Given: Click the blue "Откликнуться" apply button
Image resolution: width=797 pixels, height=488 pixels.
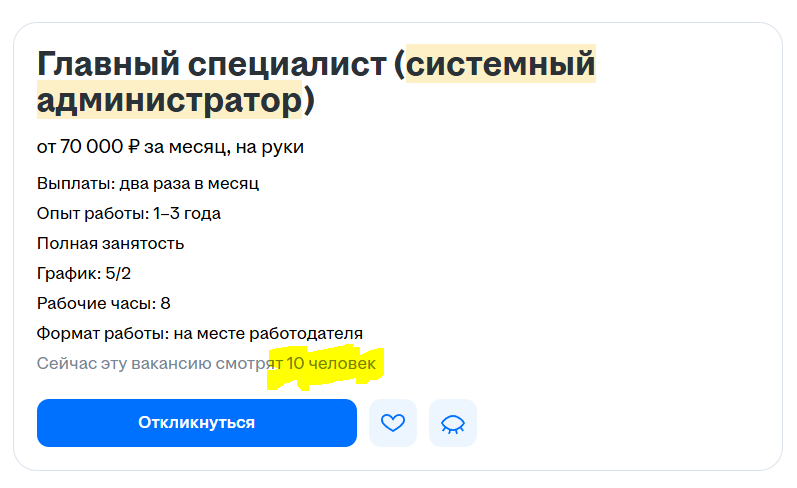Looking at the screenshot, I should pos(197,423).
